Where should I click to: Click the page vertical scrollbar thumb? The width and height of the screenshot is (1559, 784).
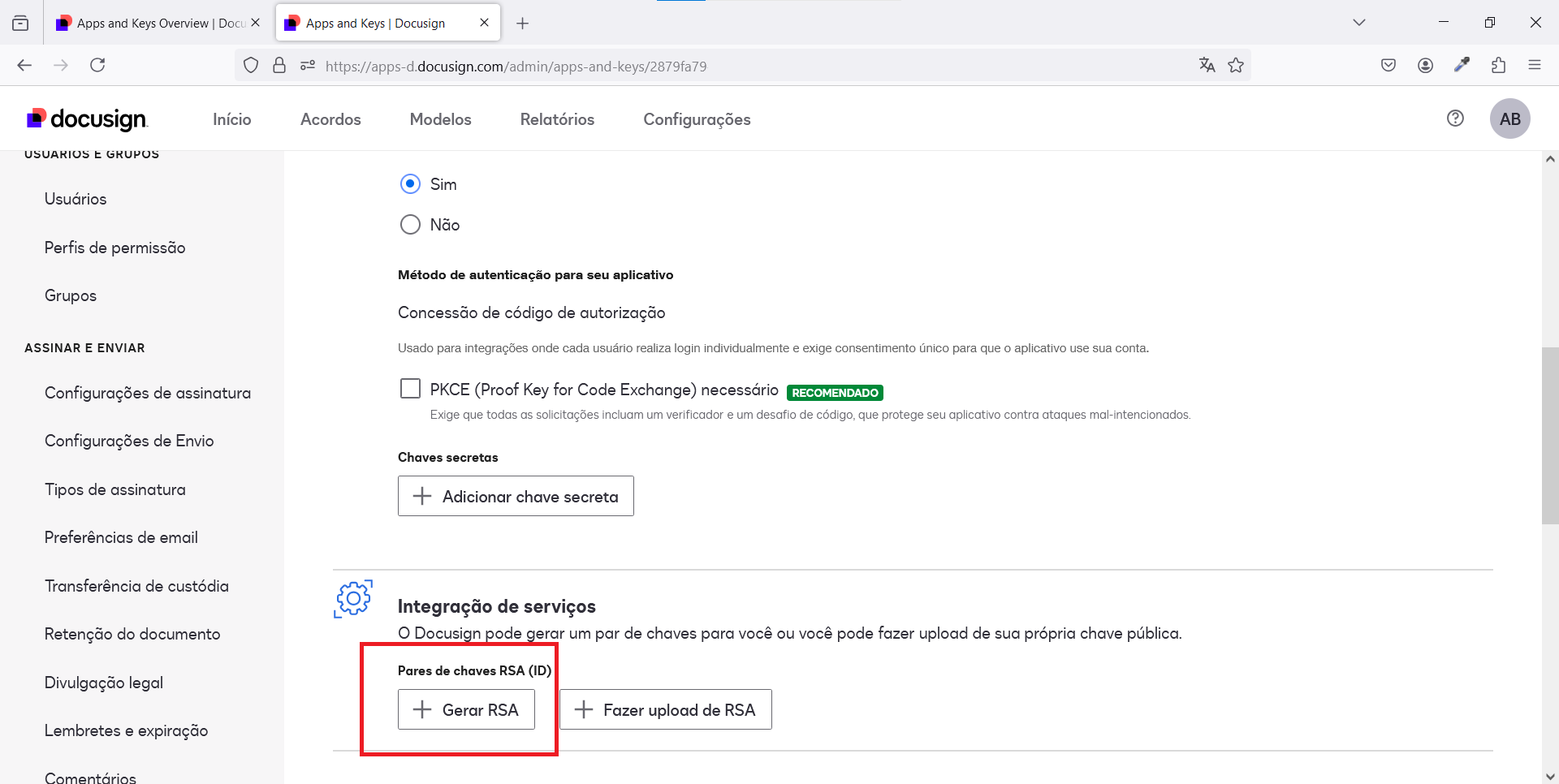1549,436
